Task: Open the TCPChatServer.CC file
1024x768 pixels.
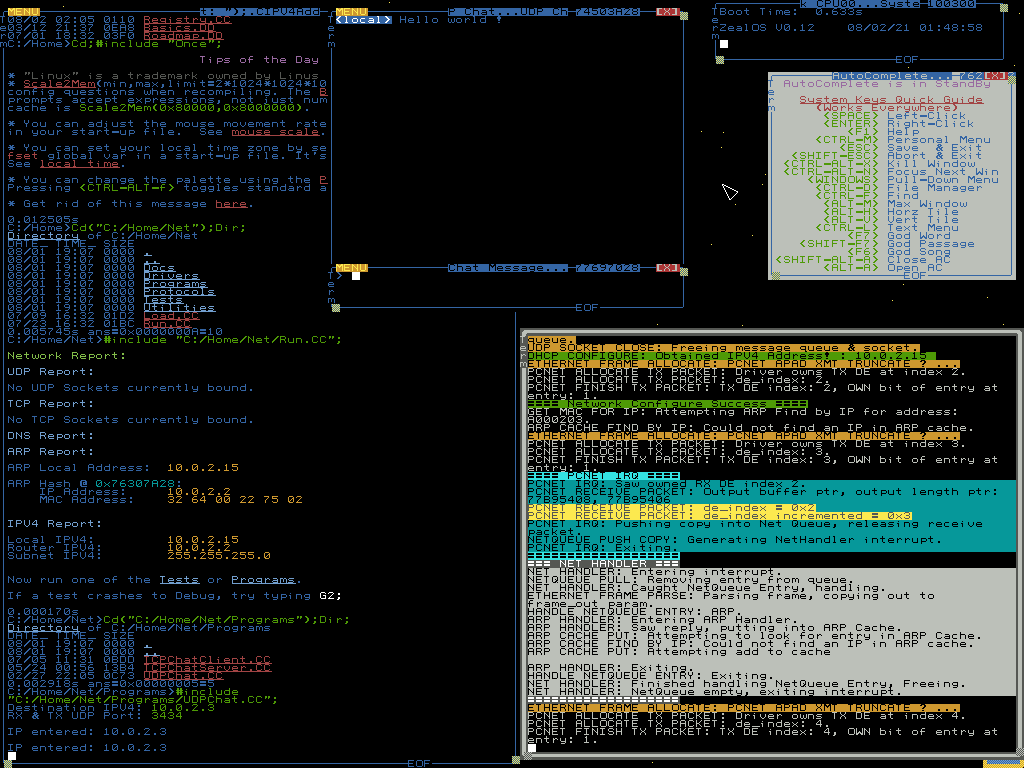Action: 207,668
